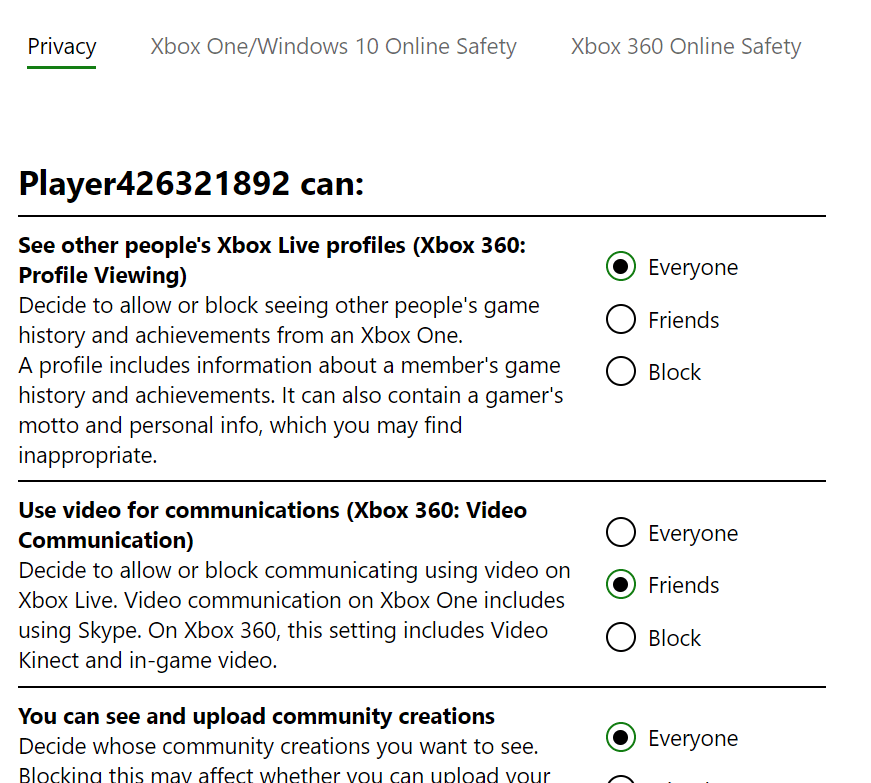Select Block for profile viewing setting
This screenshot has height=783, width=871.
621,371
